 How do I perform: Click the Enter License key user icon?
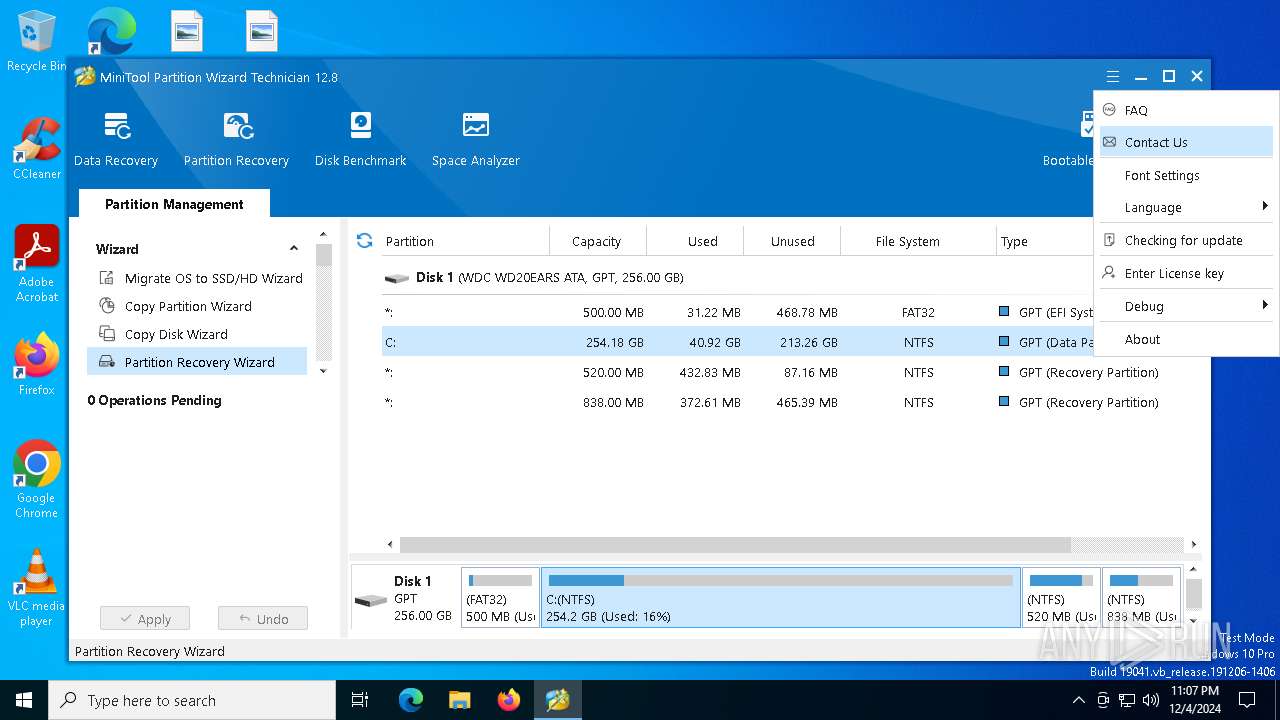pyautogui.click(x=1109, y=273)
